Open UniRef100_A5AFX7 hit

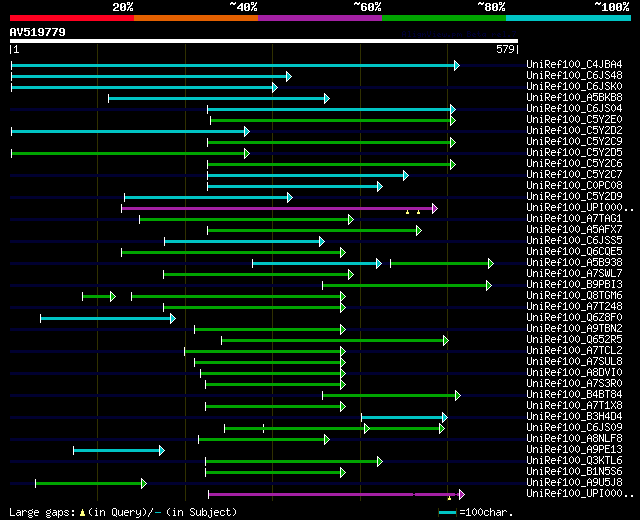574,230
